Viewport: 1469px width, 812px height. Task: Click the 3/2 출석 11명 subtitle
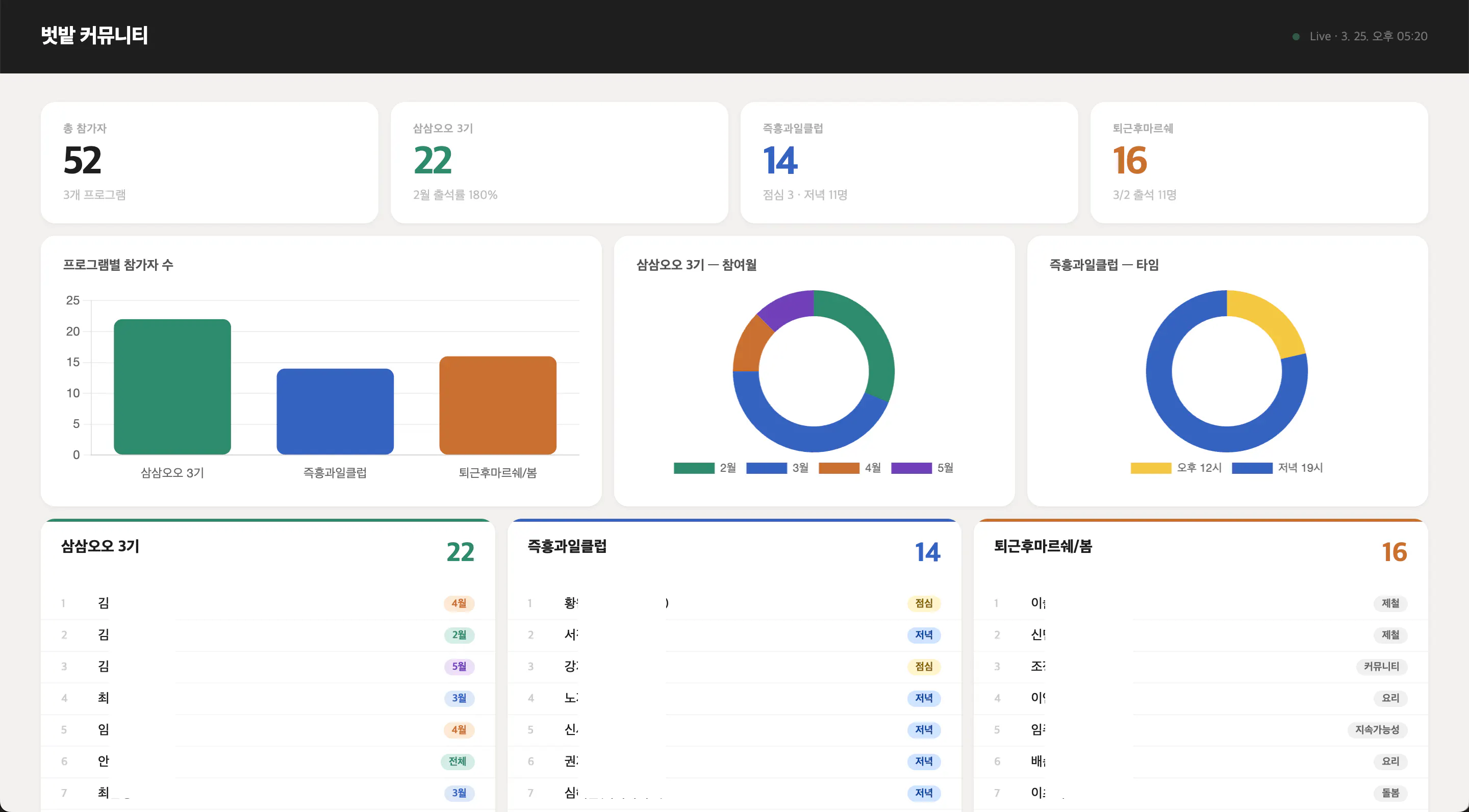pos(1144,194)
